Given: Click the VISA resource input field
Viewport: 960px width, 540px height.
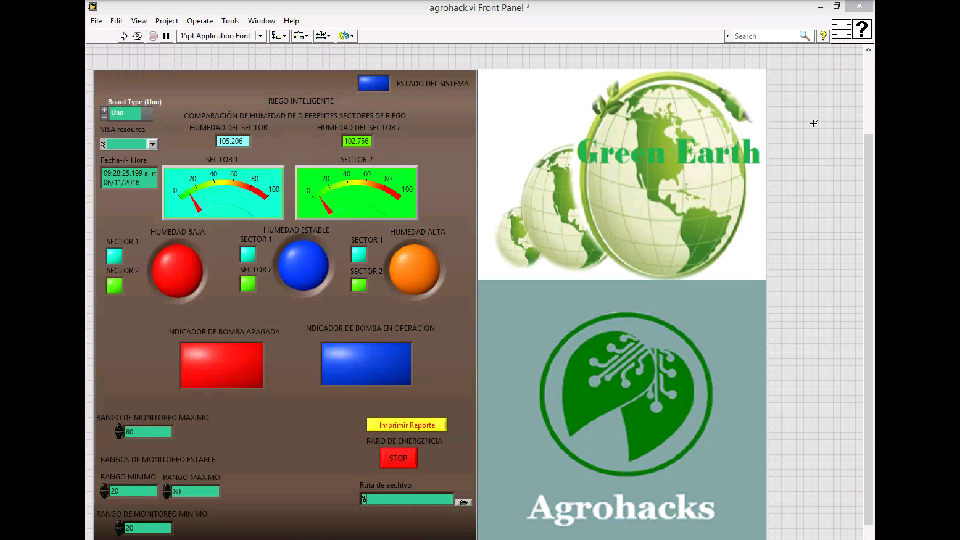Looking at the screenshot, I should pyautogui.click(x=124, y=144).
